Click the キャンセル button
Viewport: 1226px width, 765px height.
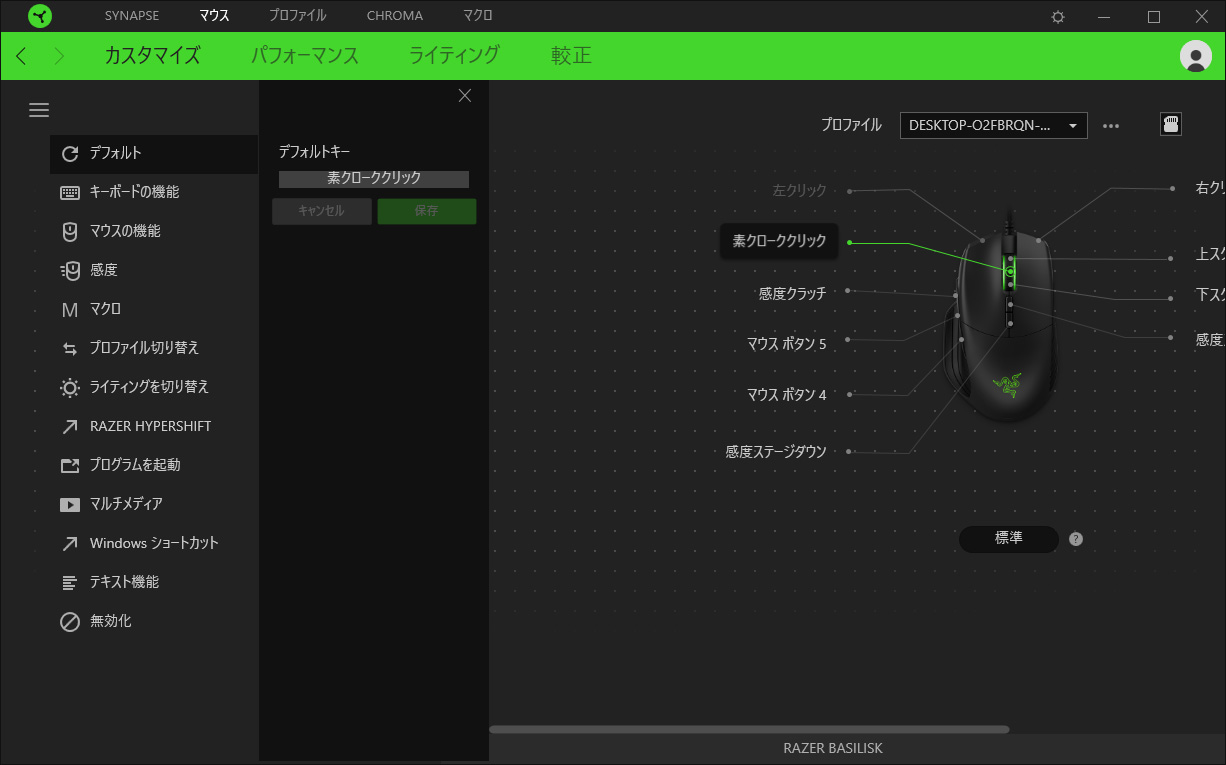pyautogui.click(x=322, y=211)
